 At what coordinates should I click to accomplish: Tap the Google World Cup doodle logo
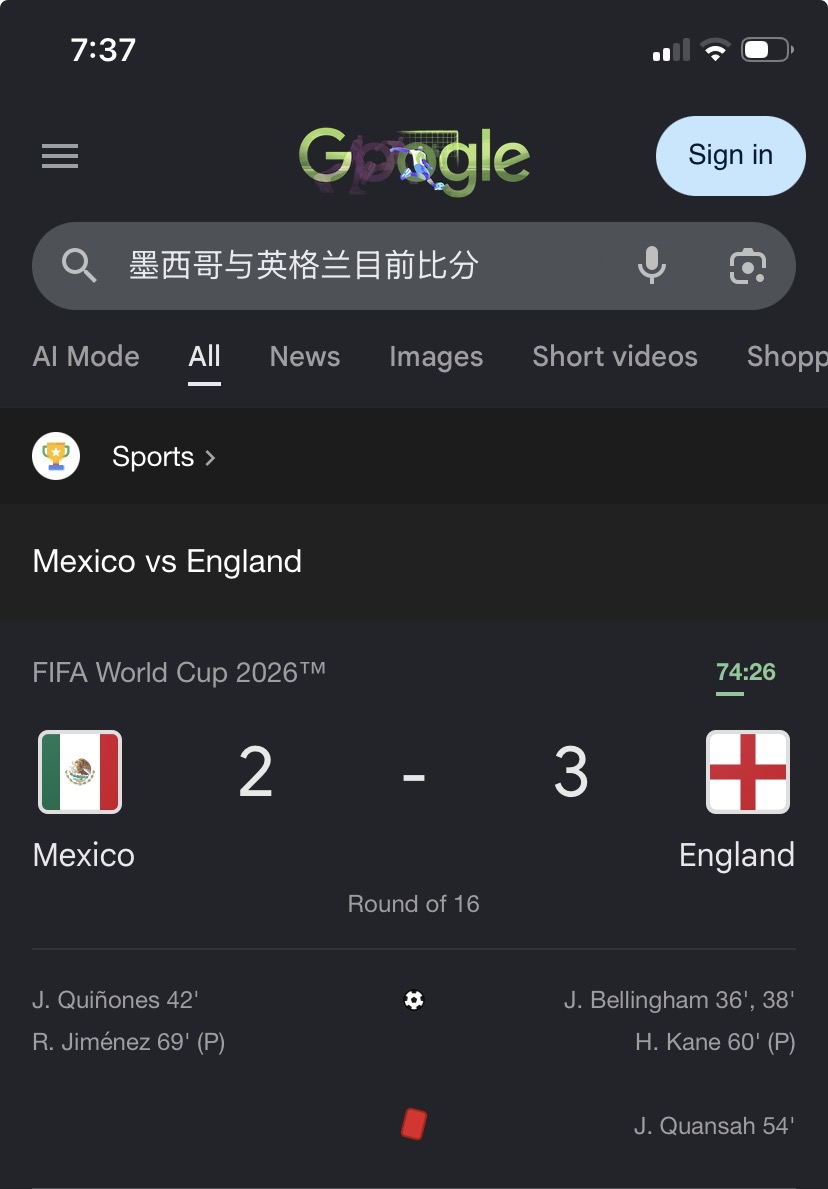[414, 160]
